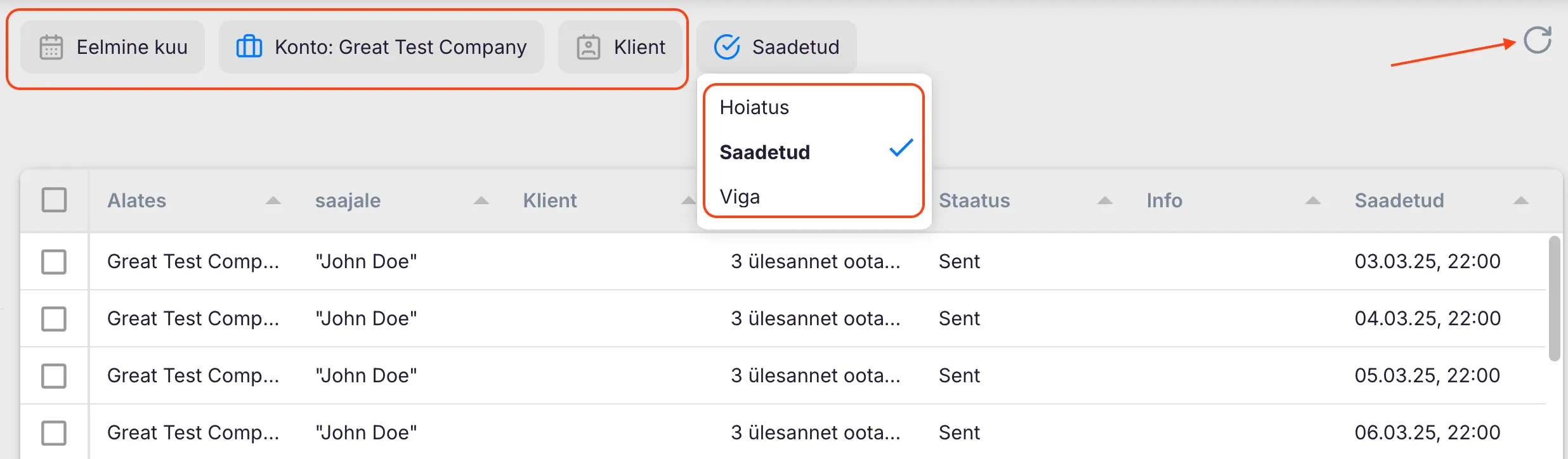
Task: Sort by the Staatus column arrow
Action: coord(1105,201)
